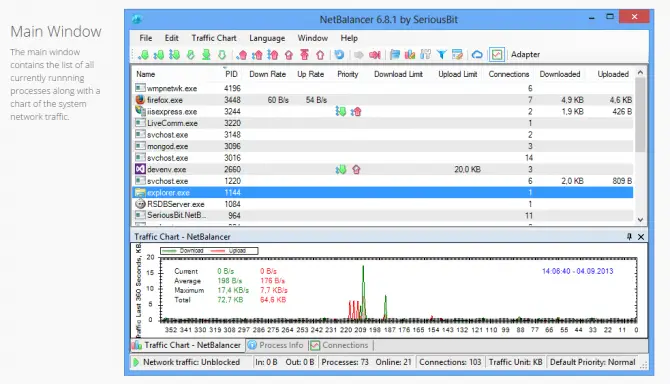Click the Upload Limit column header

458,74
